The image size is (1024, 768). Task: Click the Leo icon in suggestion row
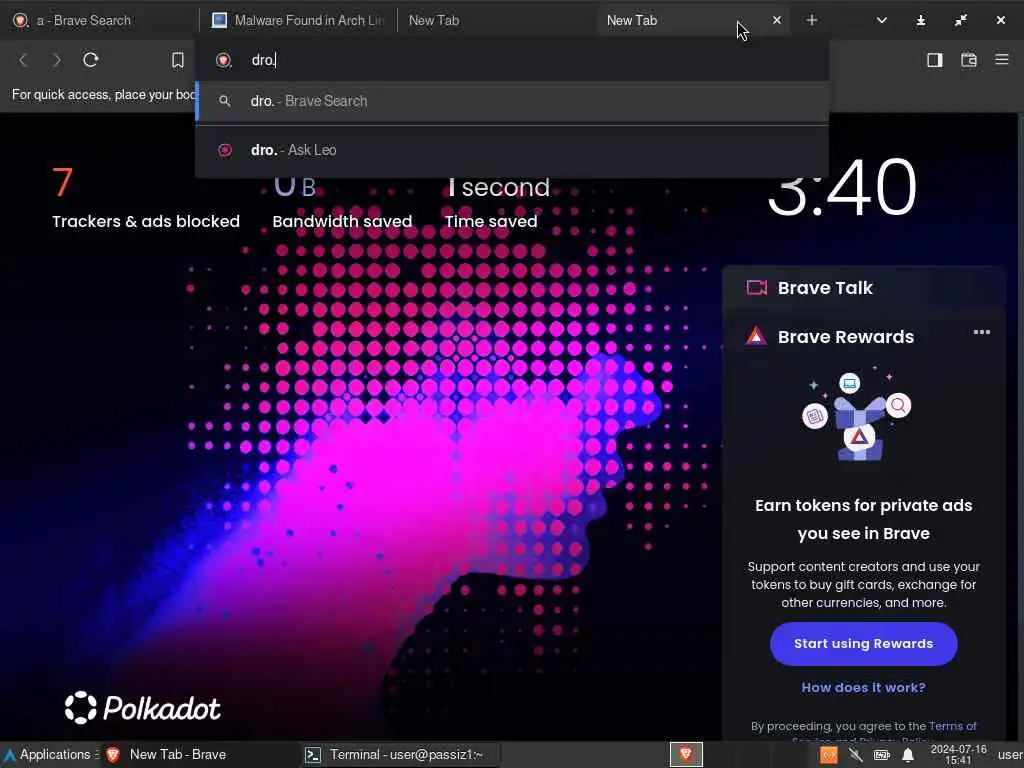225,150
